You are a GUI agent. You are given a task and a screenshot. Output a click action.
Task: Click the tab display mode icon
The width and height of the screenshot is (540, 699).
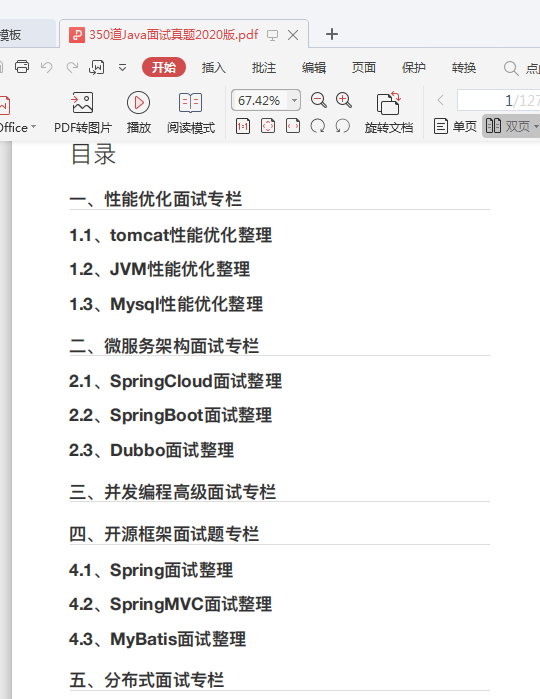click(x=272, y=35)
